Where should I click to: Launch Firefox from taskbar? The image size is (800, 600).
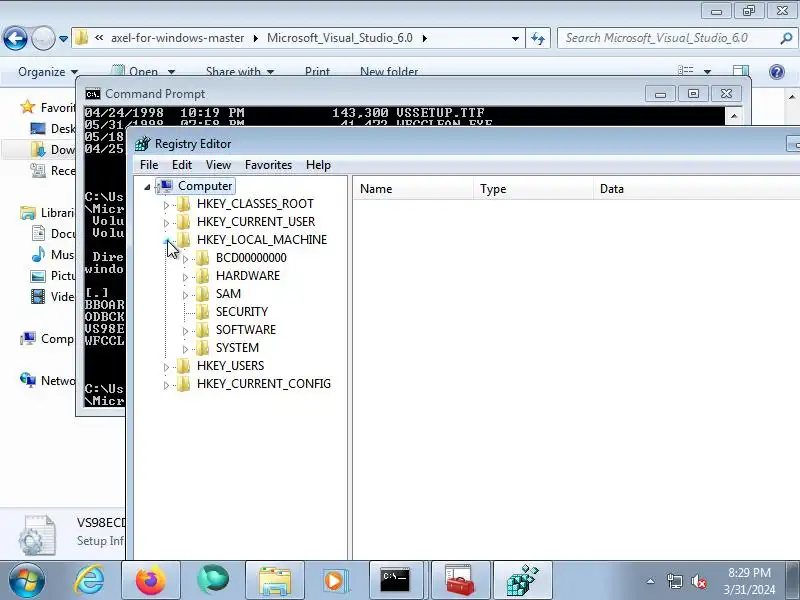coord(151,581)
